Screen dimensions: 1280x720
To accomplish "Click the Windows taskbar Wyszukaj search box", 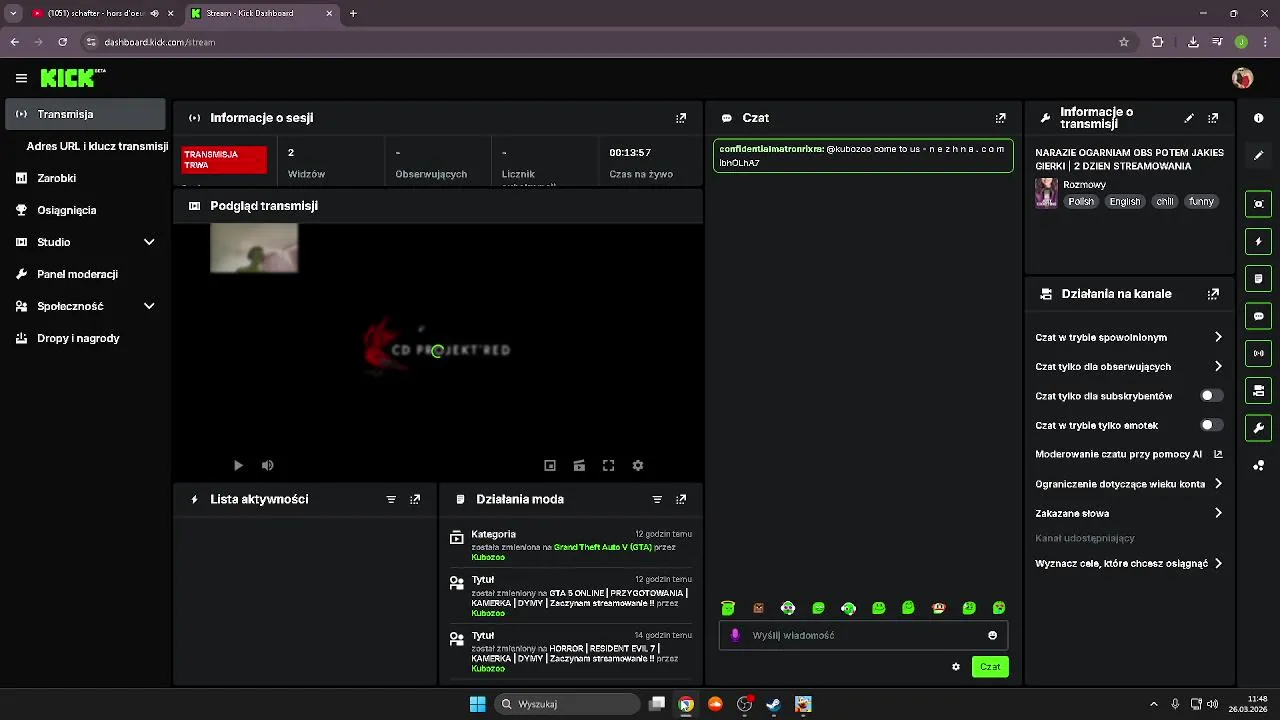I will click(568, 704).
